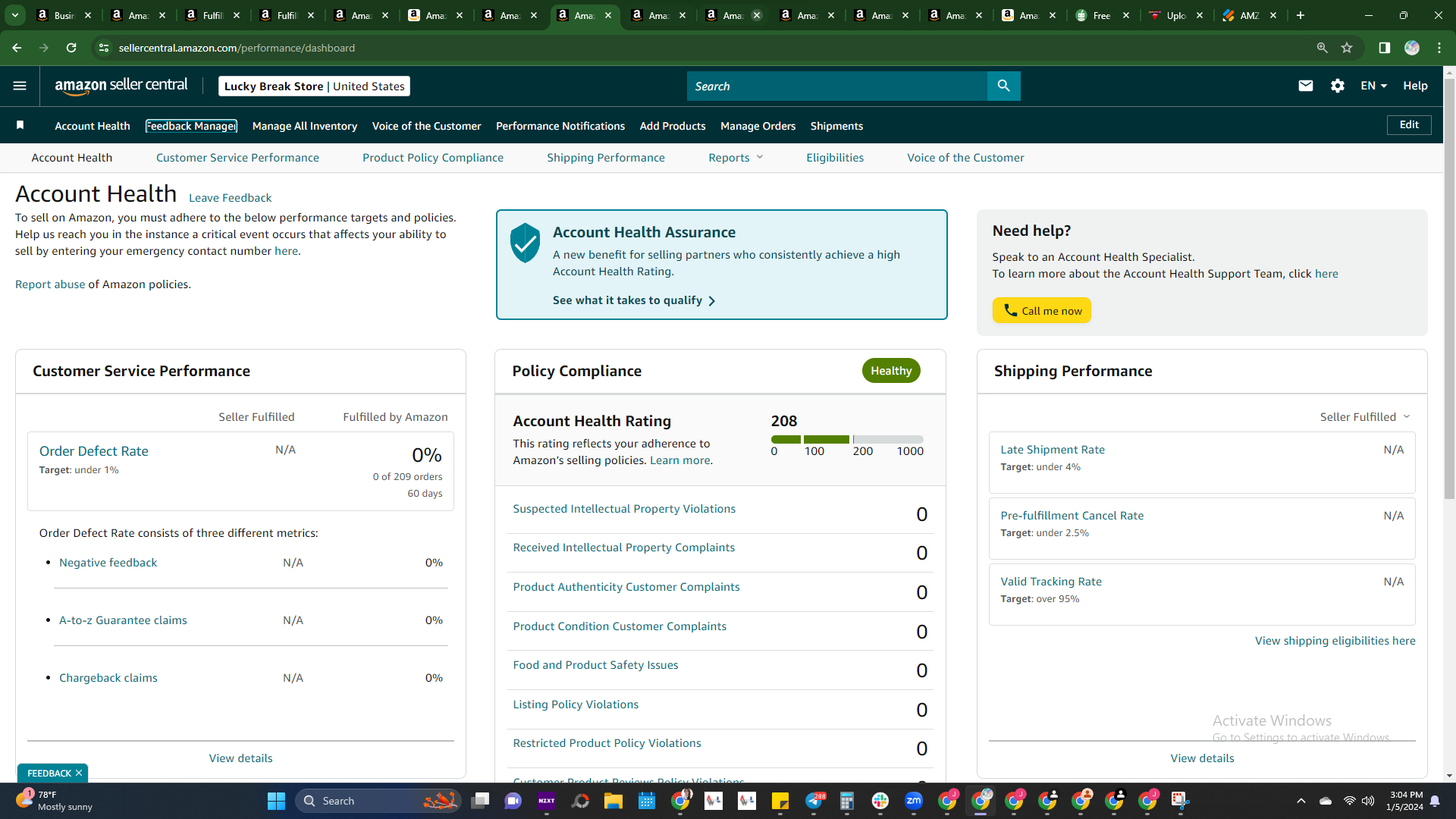This screenshot has width=1456, height=819.
Task: Open the Chrome profile avatar
Action: 1412,48
